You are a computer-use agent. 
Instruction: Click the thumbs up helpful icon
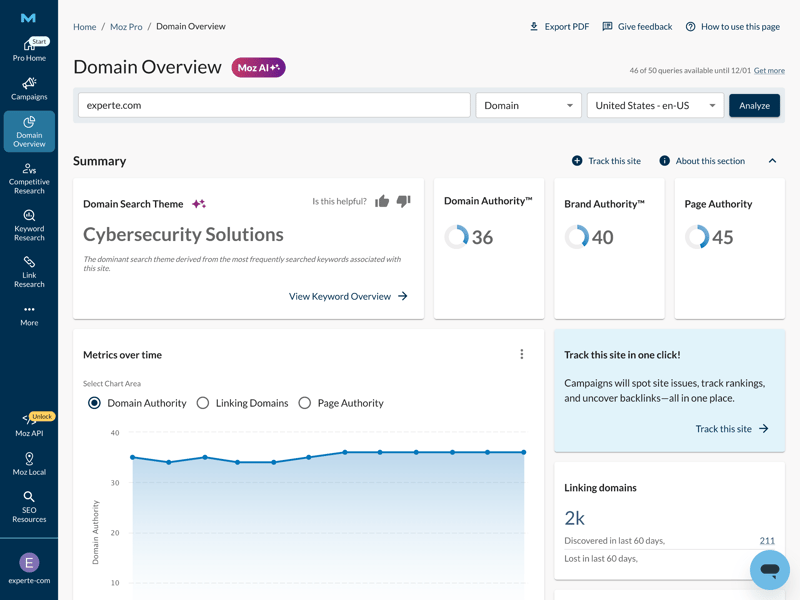point(382,201)
